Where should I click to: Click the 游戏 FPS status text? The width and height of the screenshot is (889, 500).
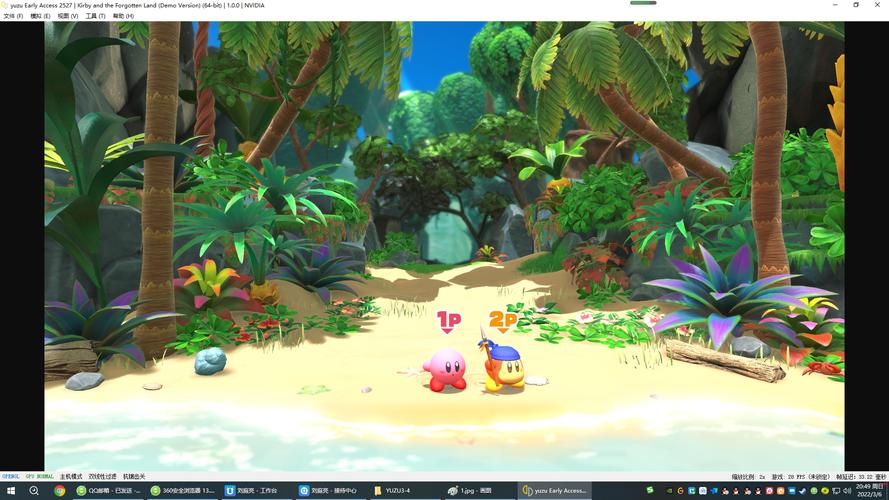point(801,477)
